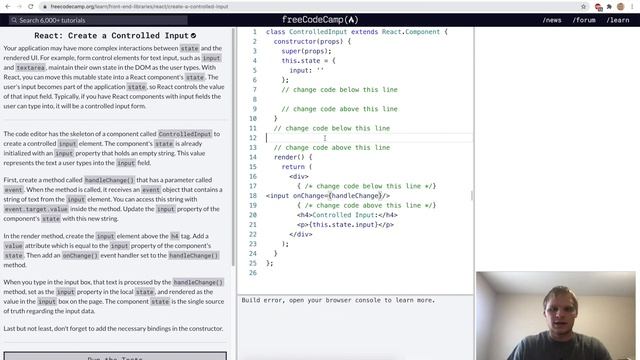Click the 'event.target.value' code snippet in instructions
Image resolution: width=640 pixels, height=360 pixels.
(x=36, y=209)
